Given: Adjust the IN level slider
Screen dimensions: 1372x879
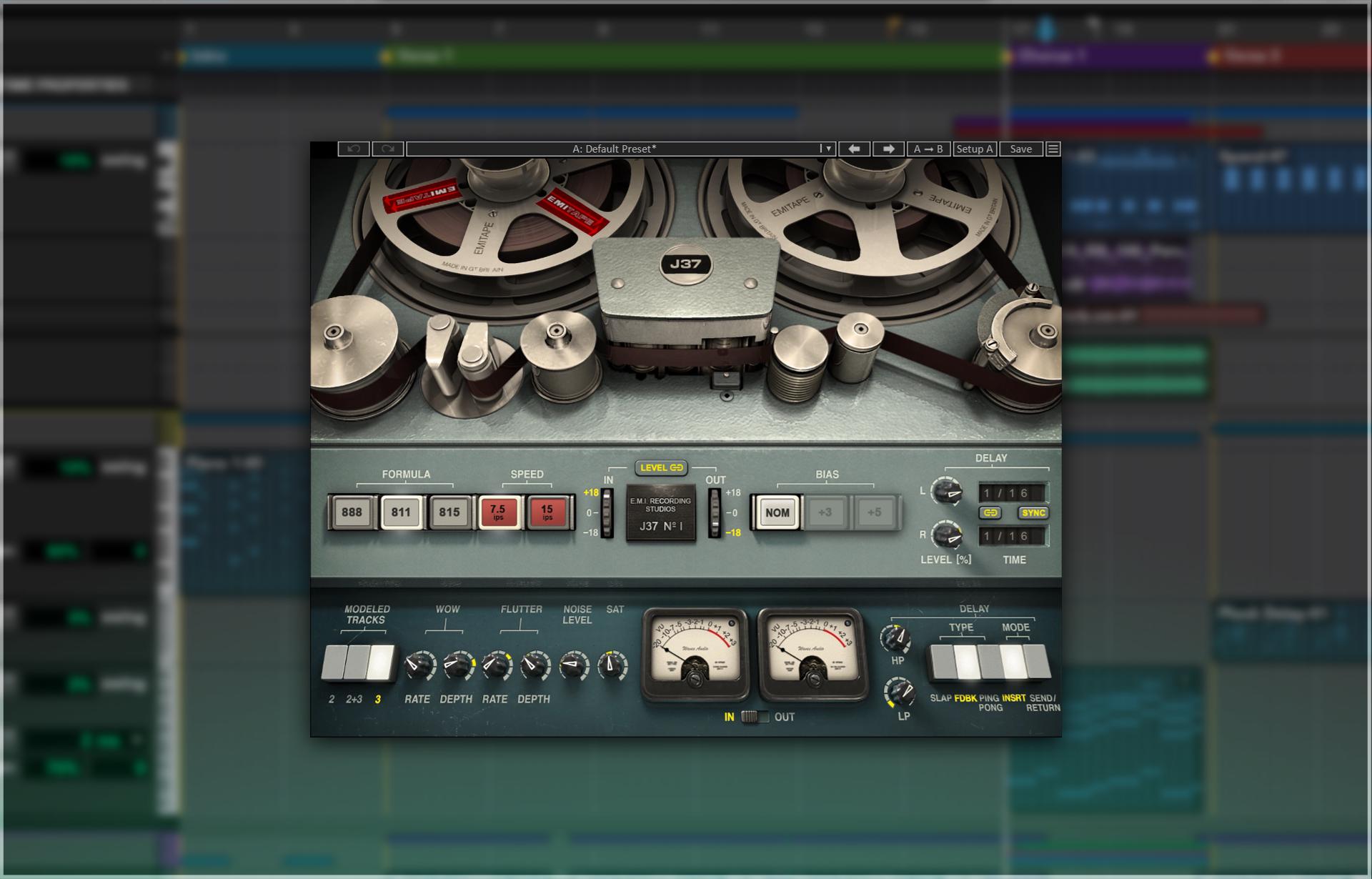Looking at the screenshot, I should 607,512.
